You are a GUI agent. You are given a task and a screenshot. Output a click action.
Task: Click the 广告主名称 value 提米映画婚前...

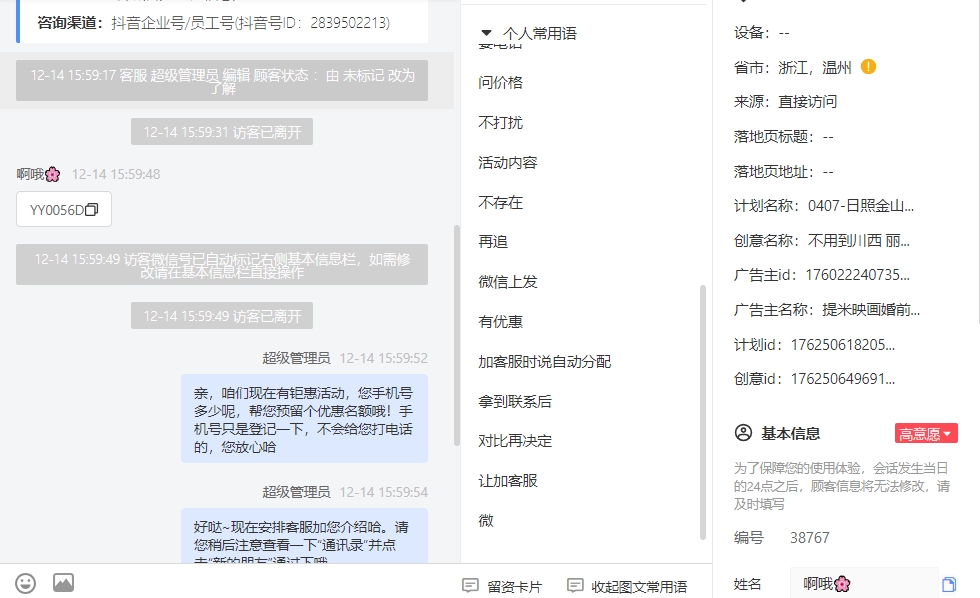tap(871, 310)
